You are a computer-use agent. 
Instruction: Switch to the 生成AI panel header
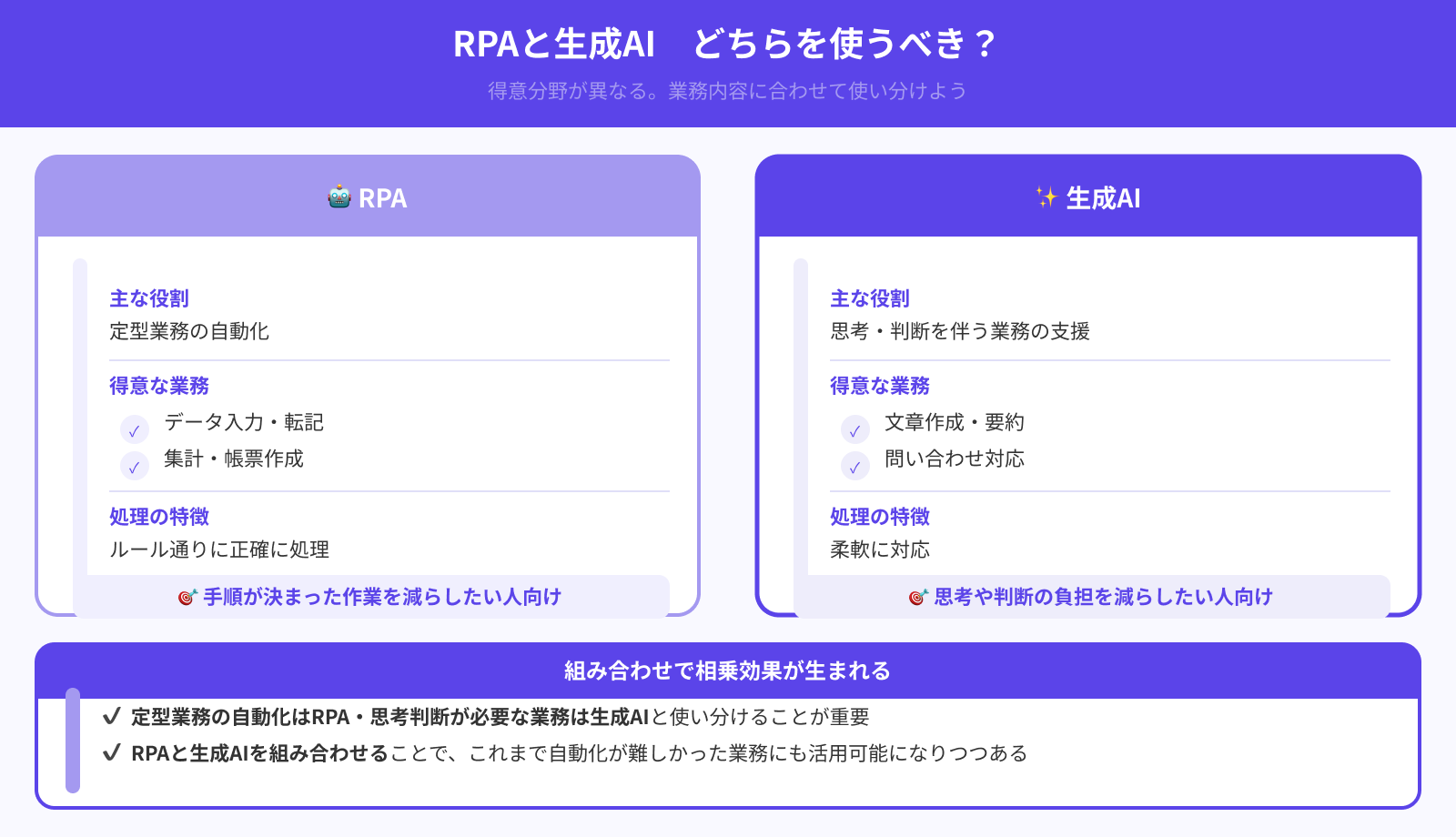[x=1088, y=197]
